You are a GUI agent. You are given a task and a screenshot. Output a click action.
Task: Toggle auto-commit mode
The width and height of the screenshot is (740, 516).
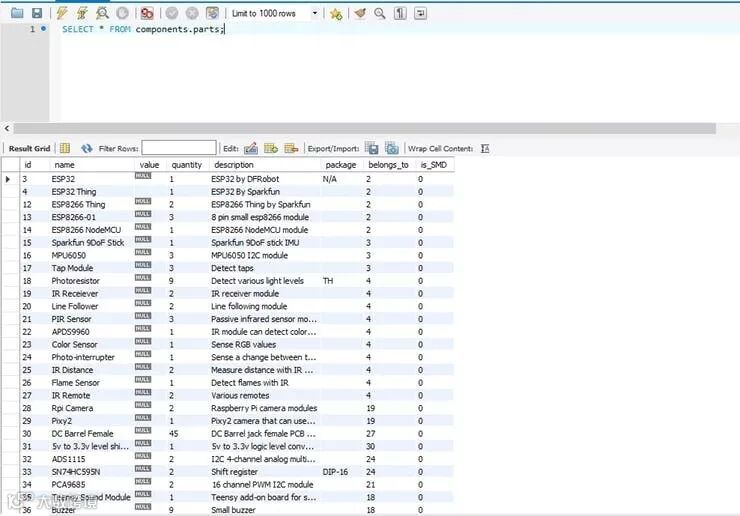[212, 13]
